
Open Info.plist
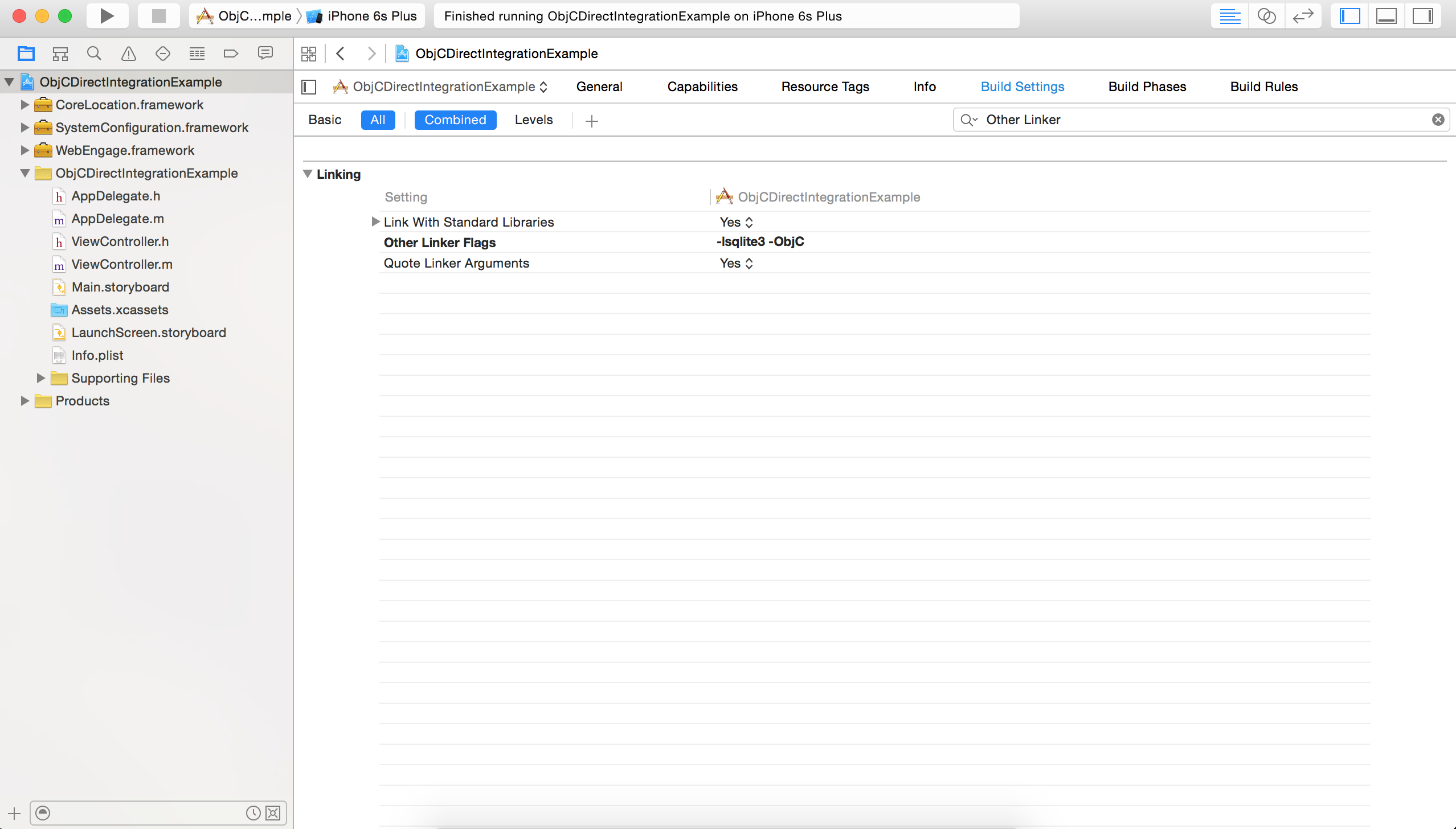click(x=97, y=355)
